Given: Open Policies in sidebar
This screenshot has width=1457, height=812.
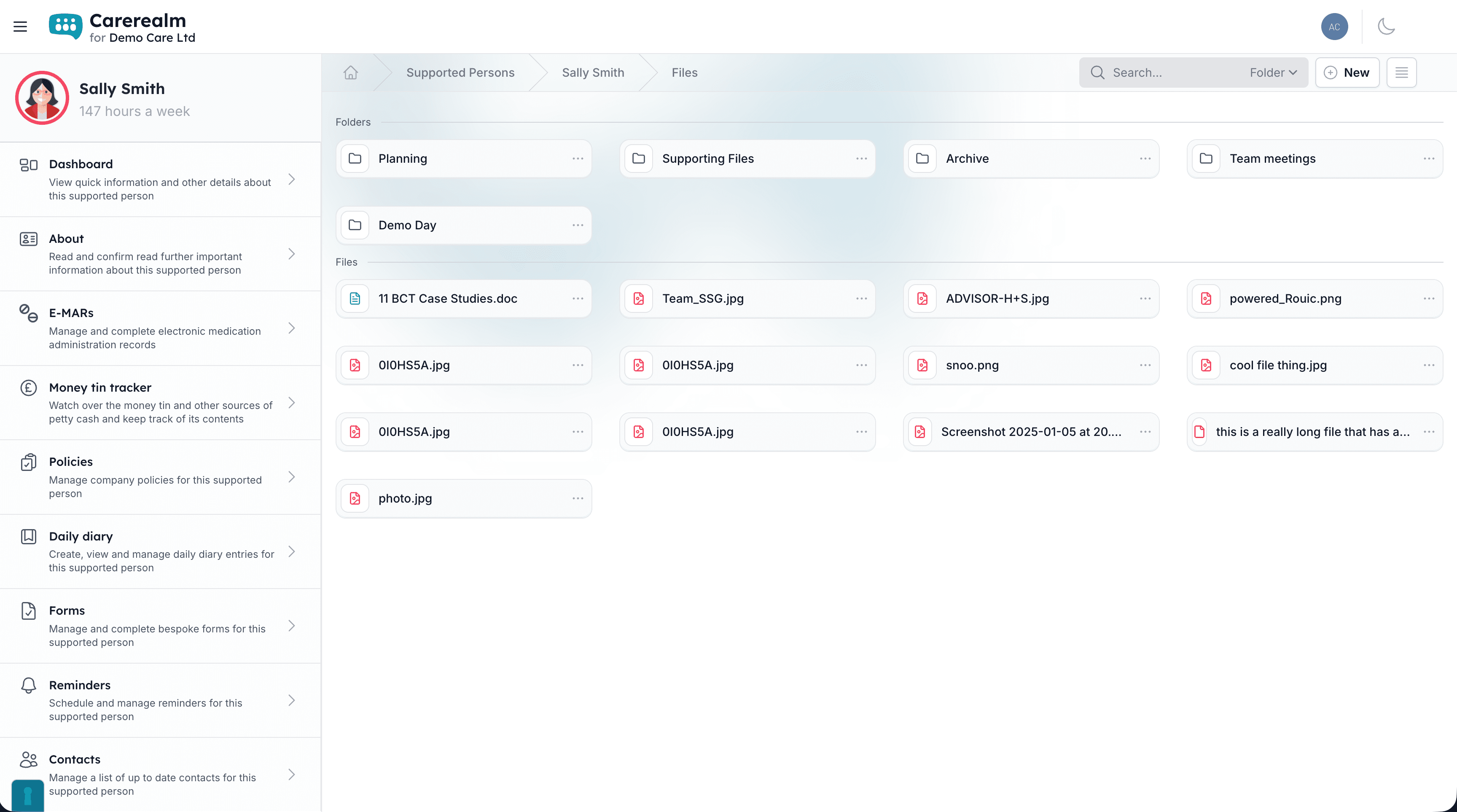Looking at the screenshot, I should [161, 477].
